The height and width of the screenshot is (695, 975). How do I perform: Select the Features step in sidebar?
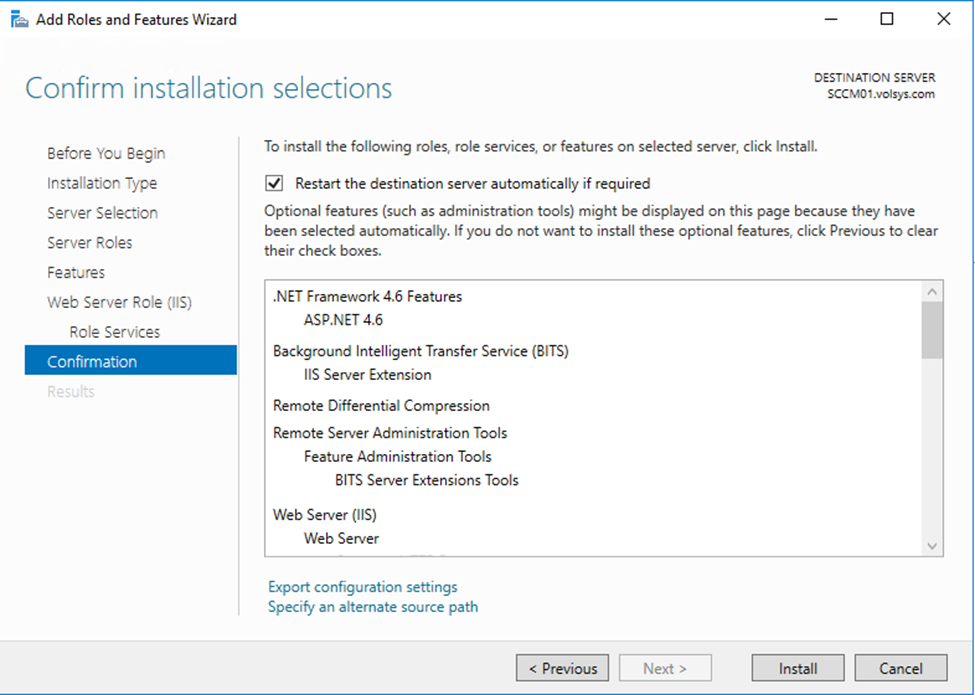pos(76,272)
